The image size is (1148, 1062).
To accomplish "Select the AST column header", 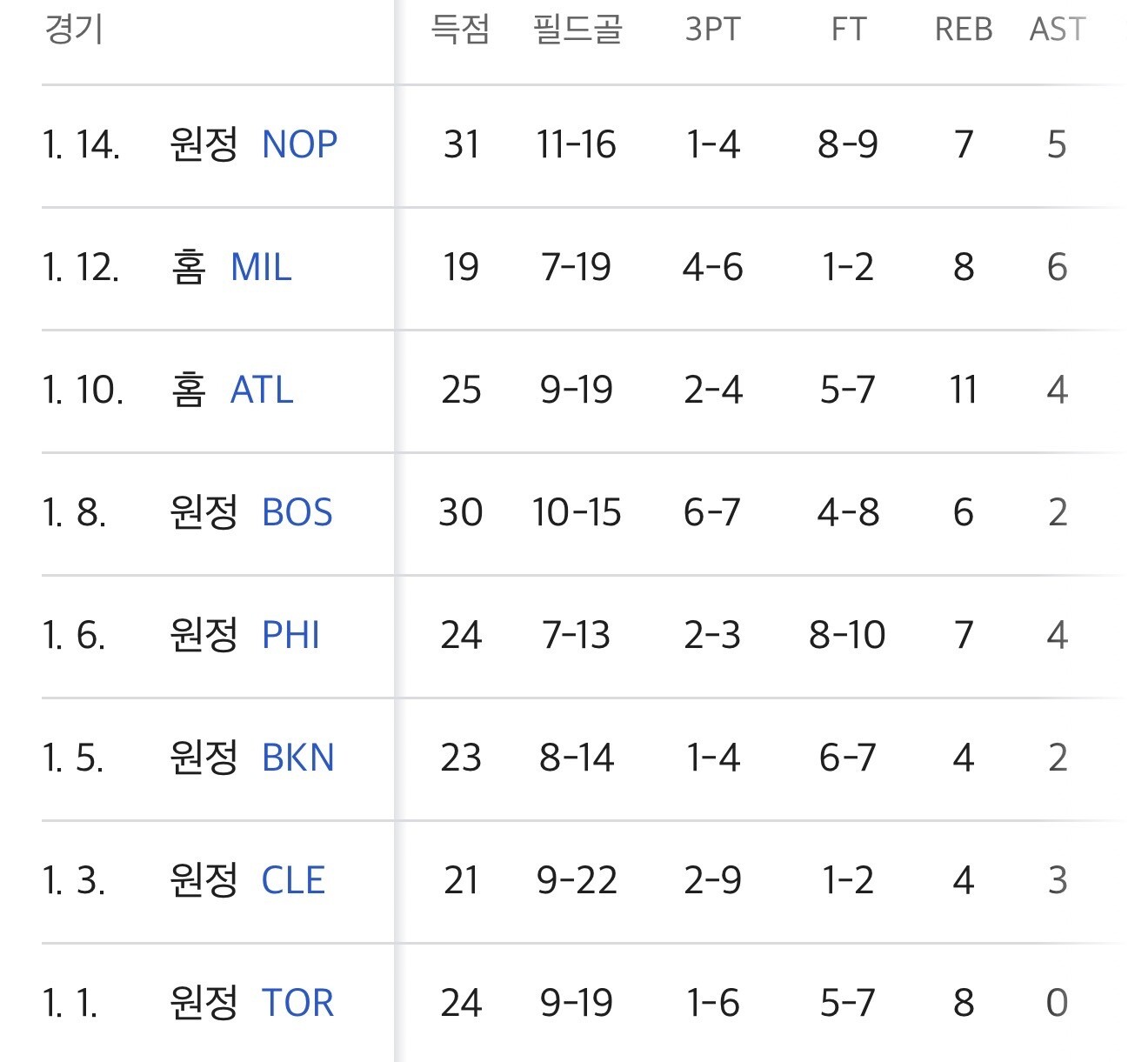I will point(1058,29).
